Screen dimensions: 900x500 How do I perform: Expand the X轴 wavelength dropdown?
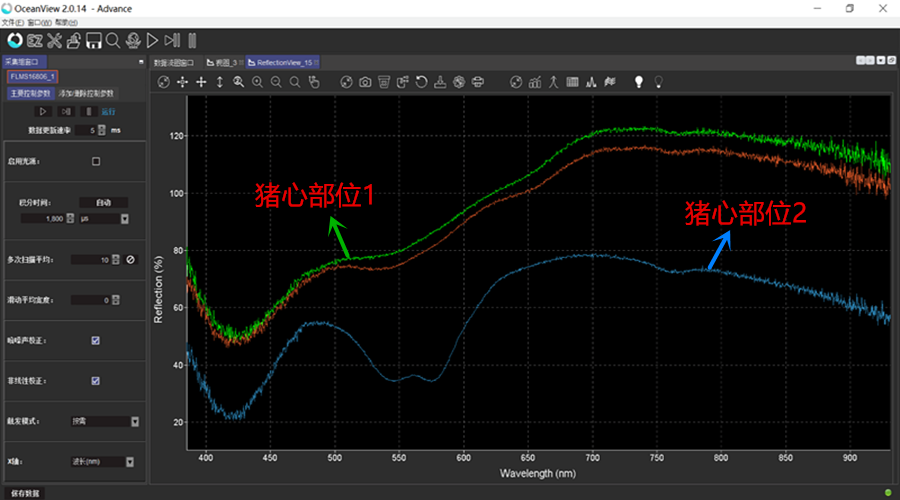coord(130,462)
